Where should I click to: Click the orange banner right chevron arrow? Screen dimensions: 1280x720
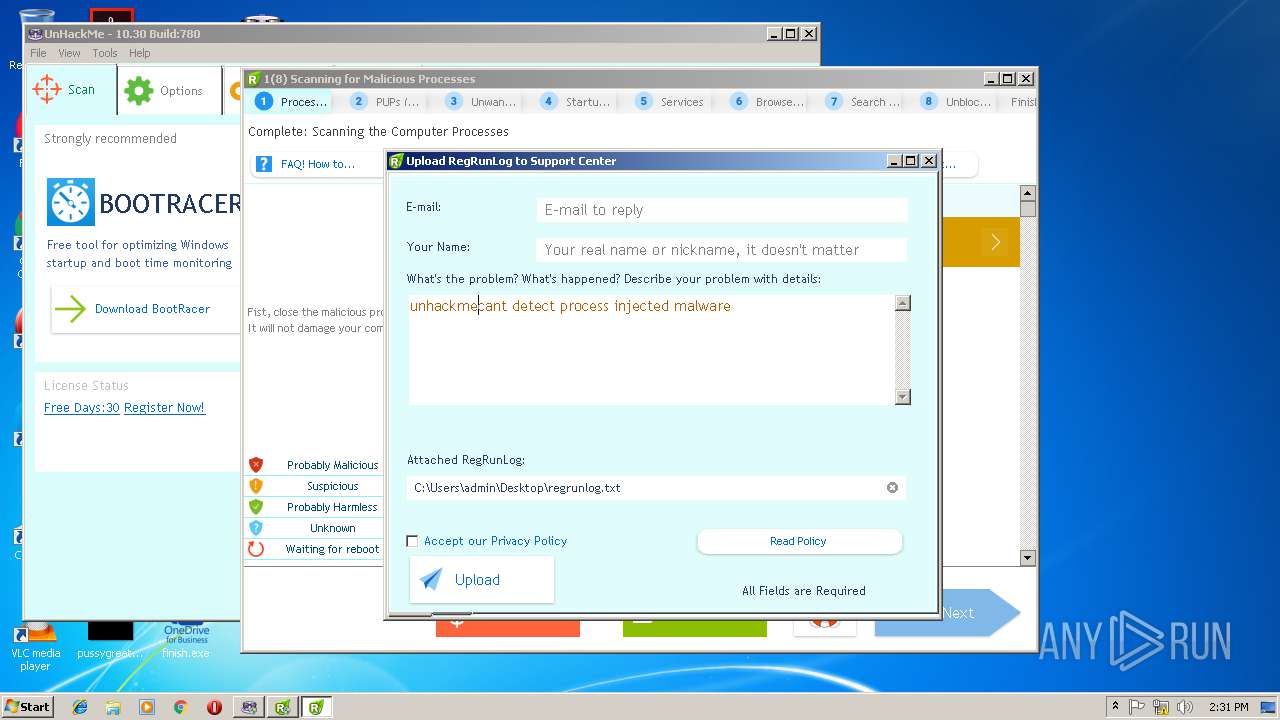click(995, 242)
